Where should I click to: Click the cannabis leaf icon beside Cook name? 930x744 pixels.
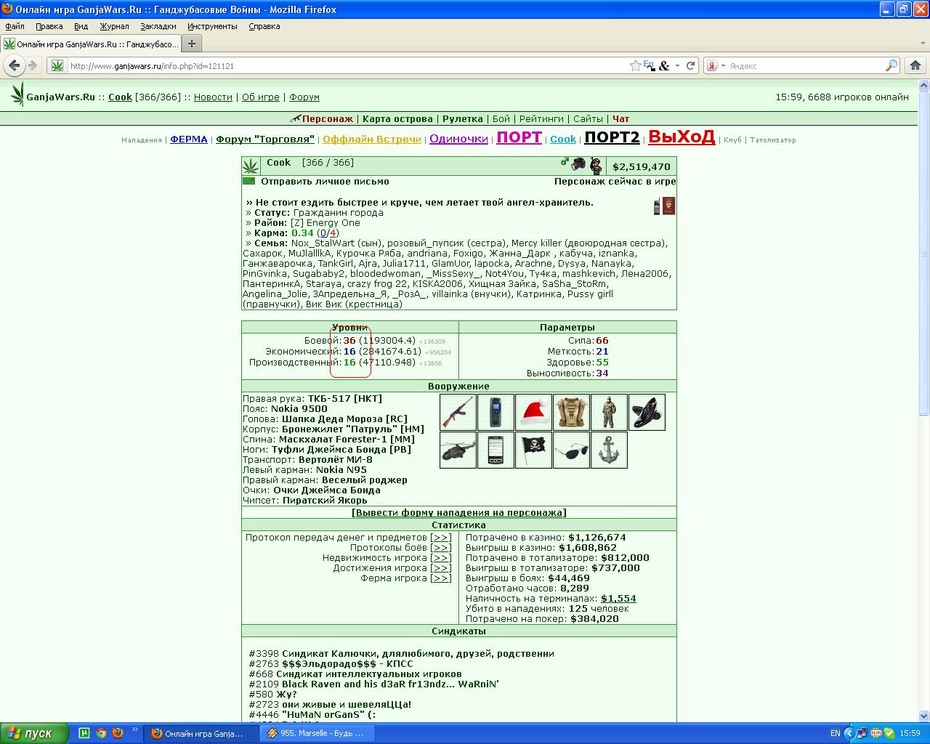tap(251, 166)
